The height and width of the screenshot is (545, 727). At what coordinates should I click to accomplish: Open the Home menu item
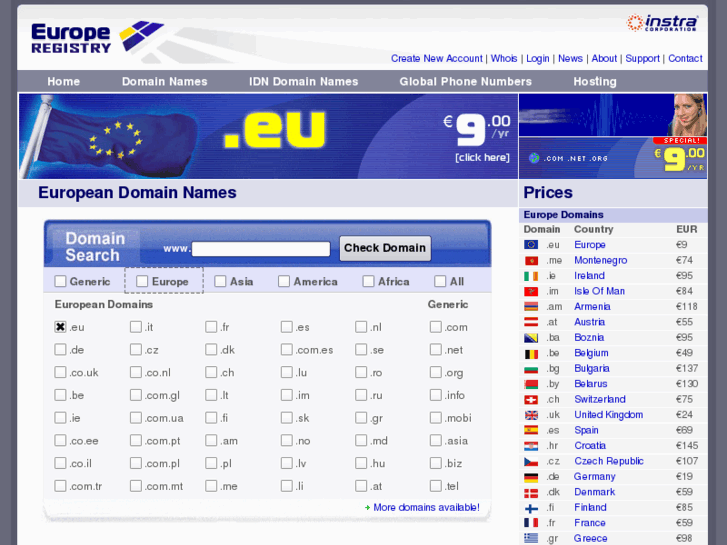(64, 82)
